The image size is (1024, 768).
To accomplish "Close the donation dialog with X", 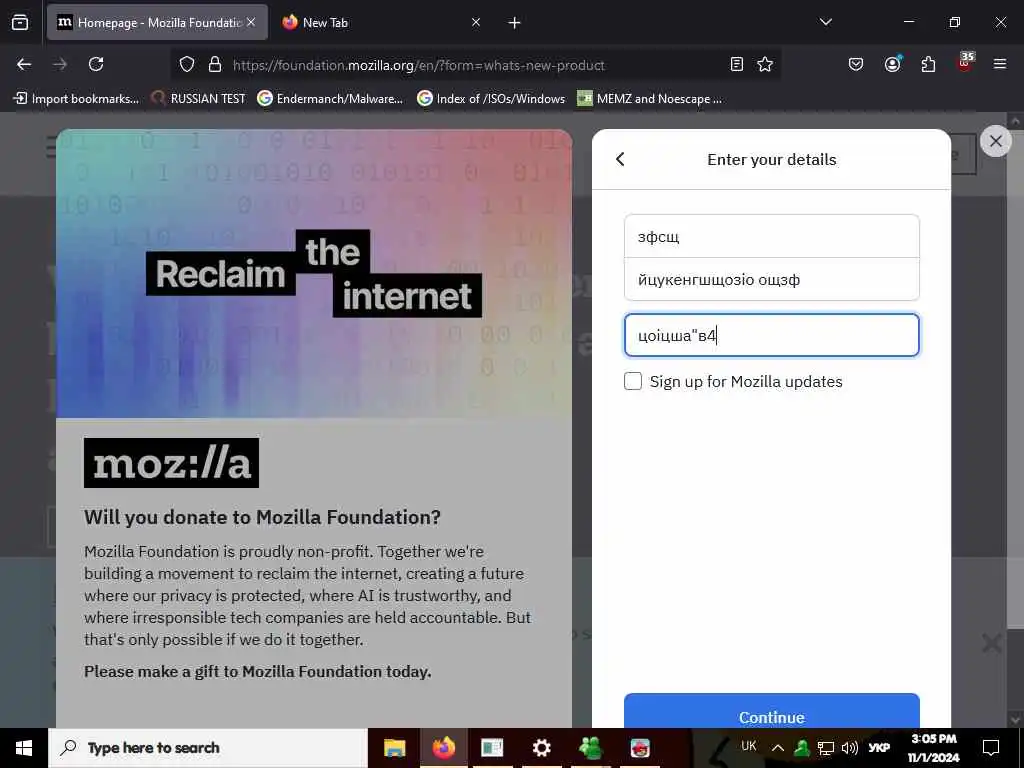I will (996, 141).
